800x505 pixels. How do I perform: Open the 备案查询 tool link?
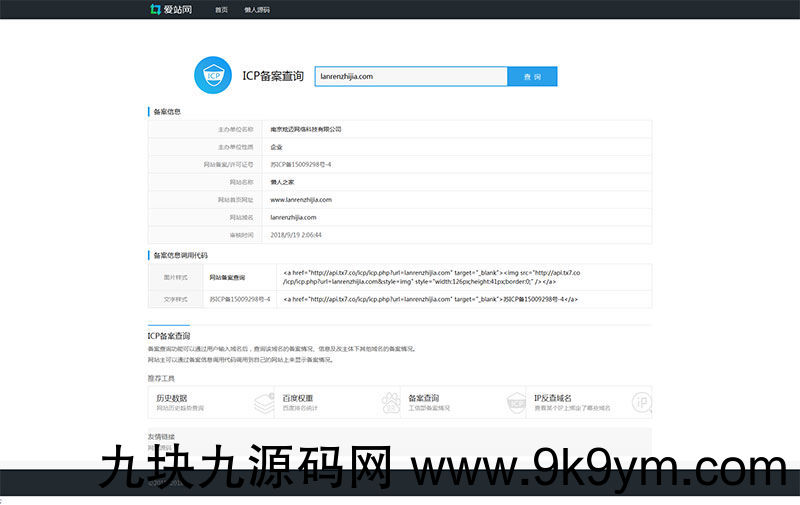[x=424, y=398]
